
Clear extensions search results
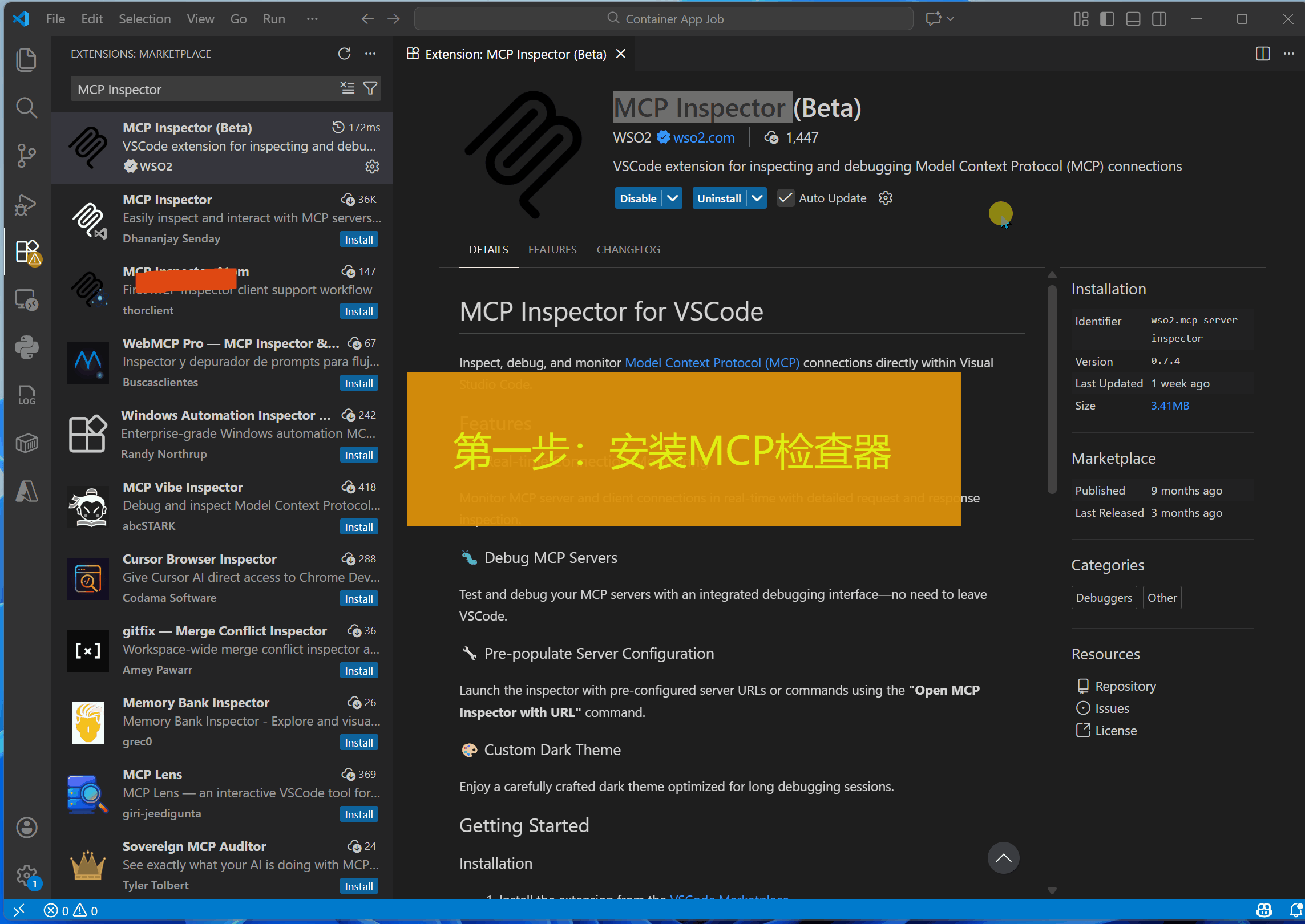tap(348, 88)
